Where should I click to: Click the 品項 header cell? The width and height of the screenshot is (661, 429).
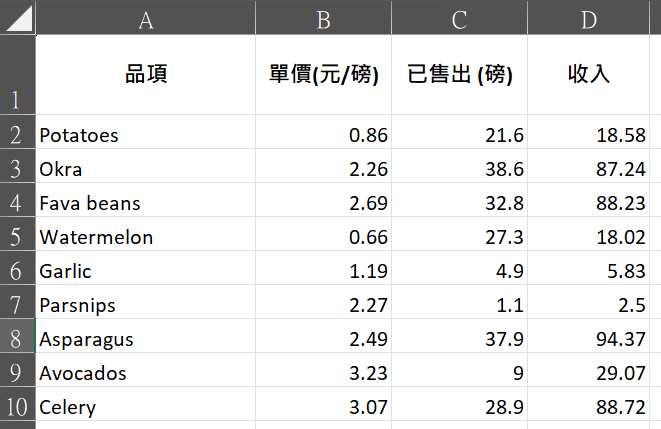(x=146, y=75)
